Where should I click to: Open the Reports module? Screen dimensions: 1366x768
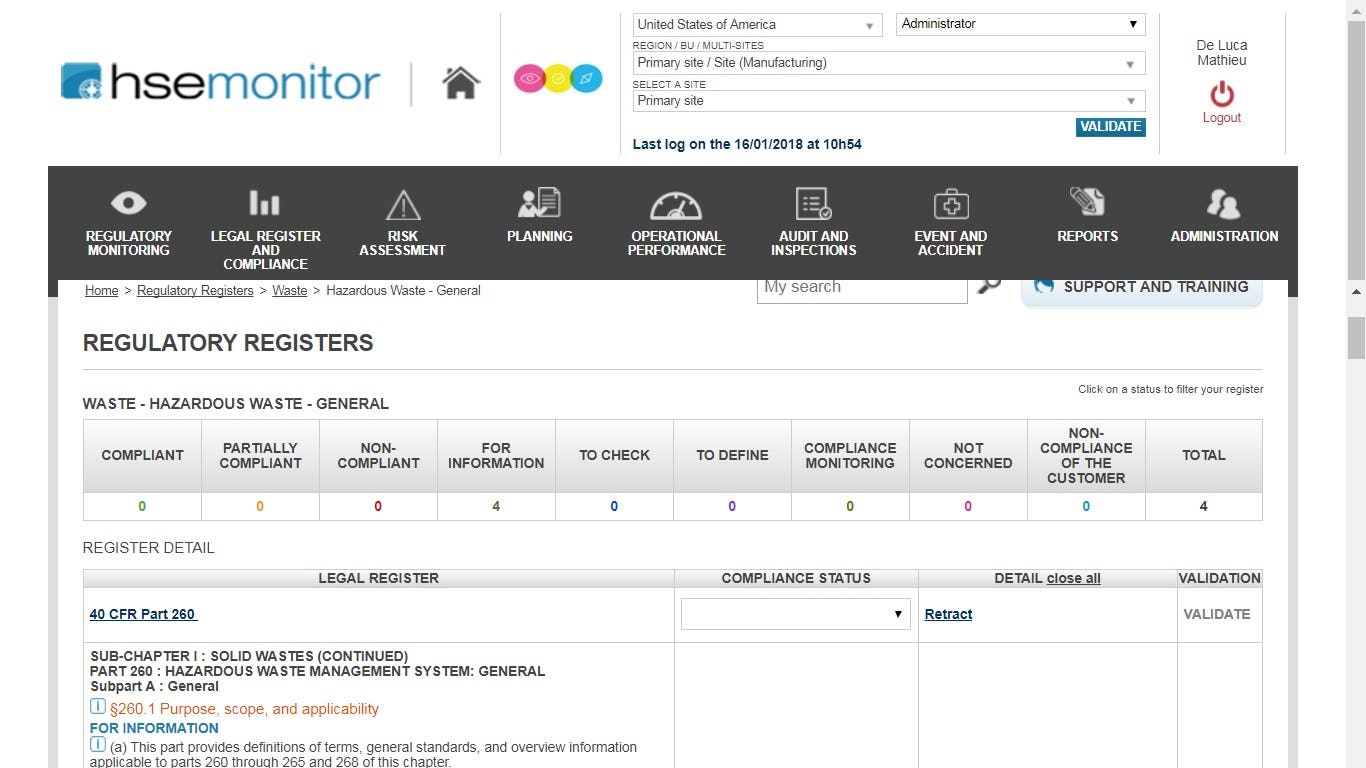[x=1087, y=215]
